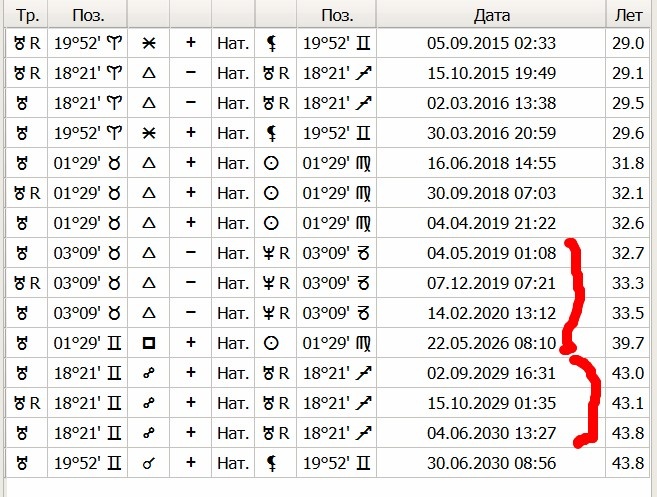The height and width of the screenshot is (497, 657).
Task: Click the age value 29.5
Action: coord(628,103)
